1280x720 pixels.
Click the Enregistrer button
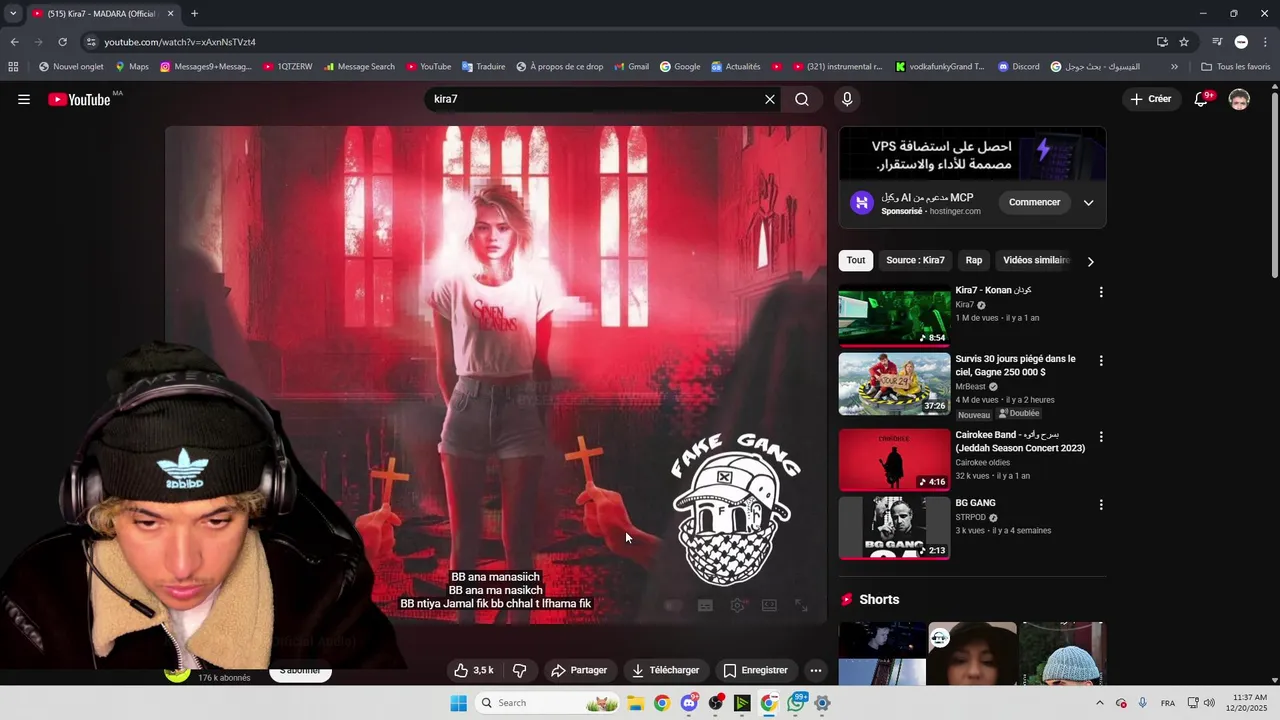pyautogui.click(x=756, y=670)
